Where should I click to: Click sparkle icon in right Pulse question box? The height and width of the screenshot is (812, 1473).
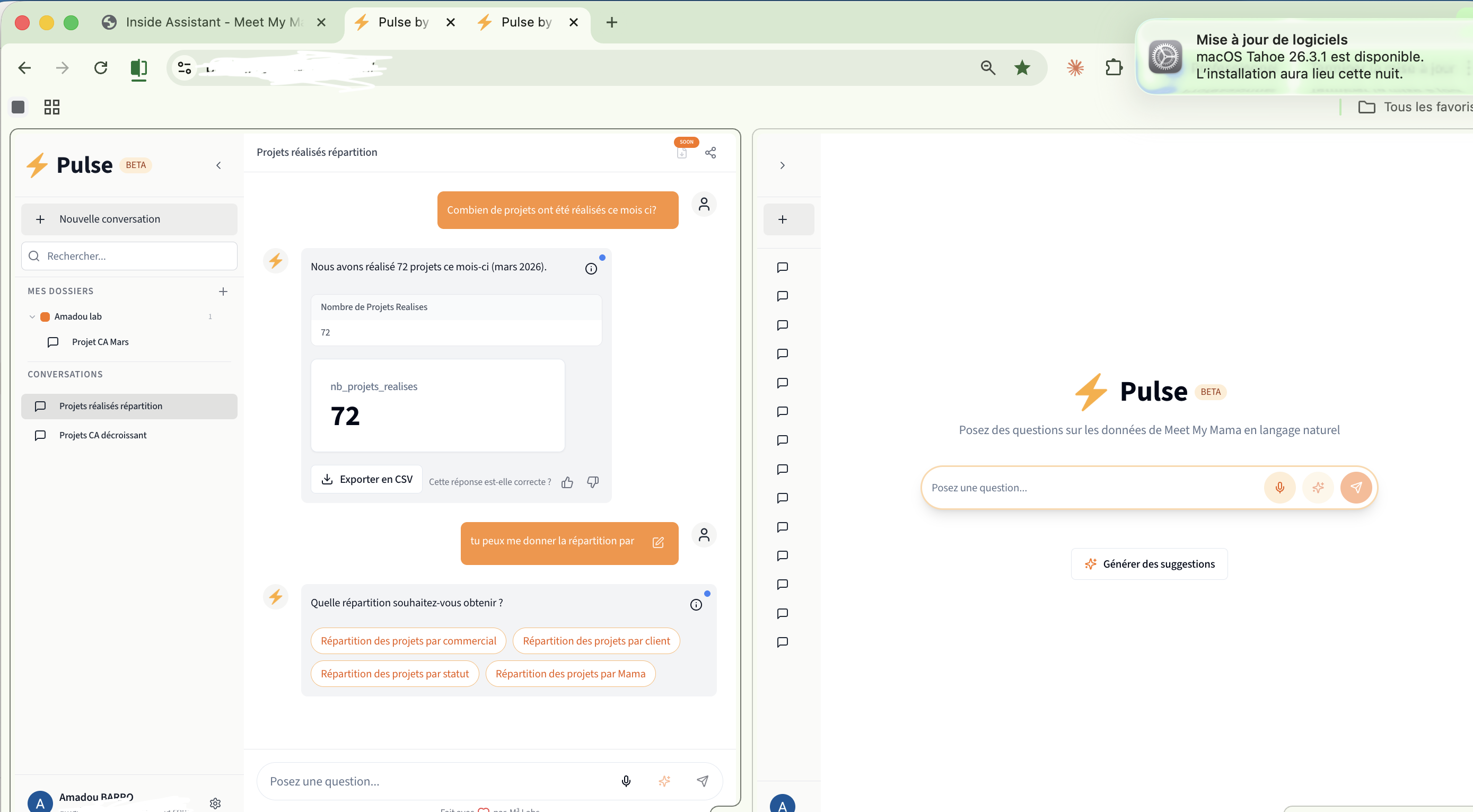[1318, 488]
